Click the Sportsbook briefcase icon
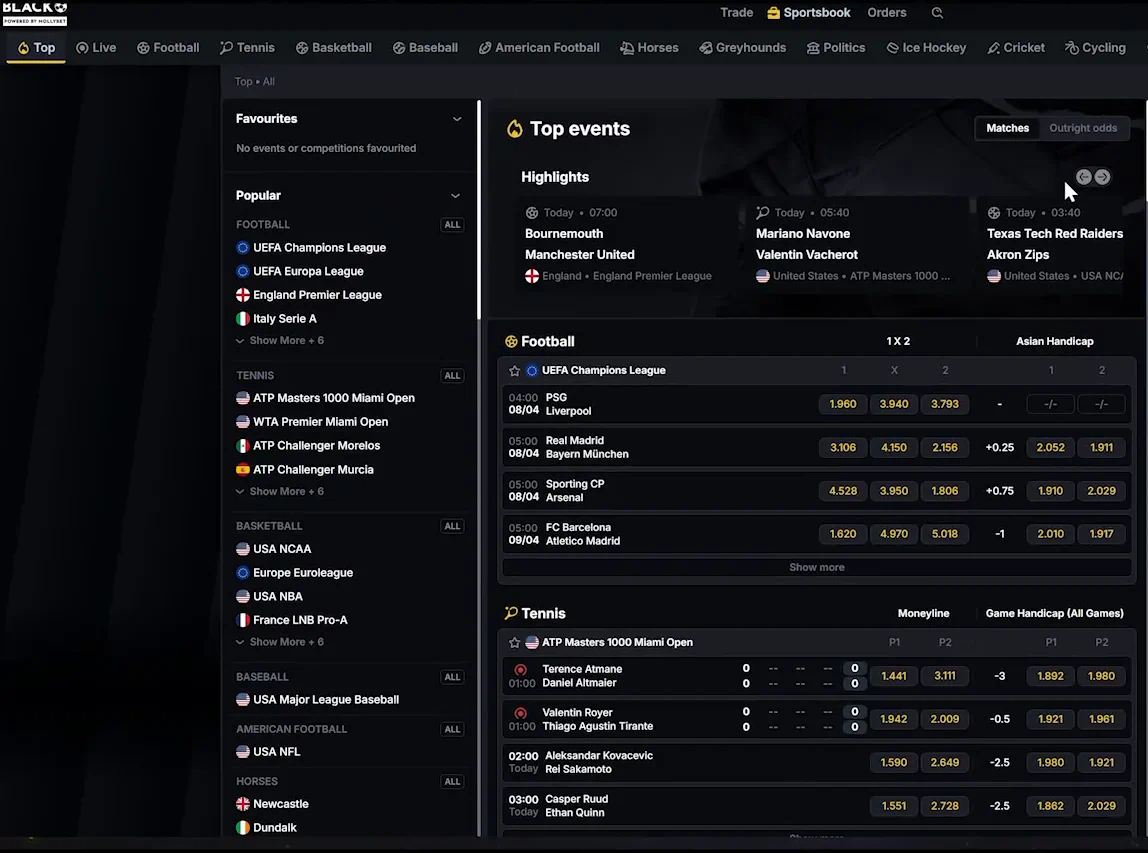 tap(773, 12)
